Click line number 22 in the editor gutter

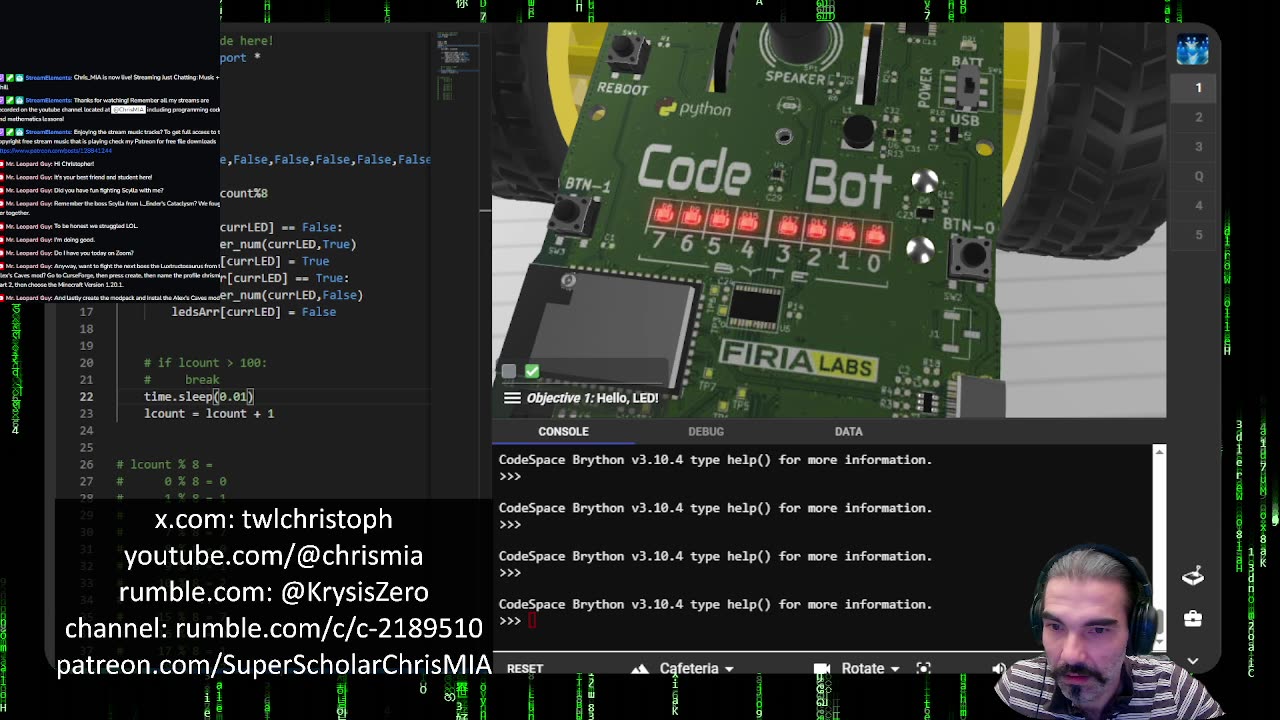(86, 397)
